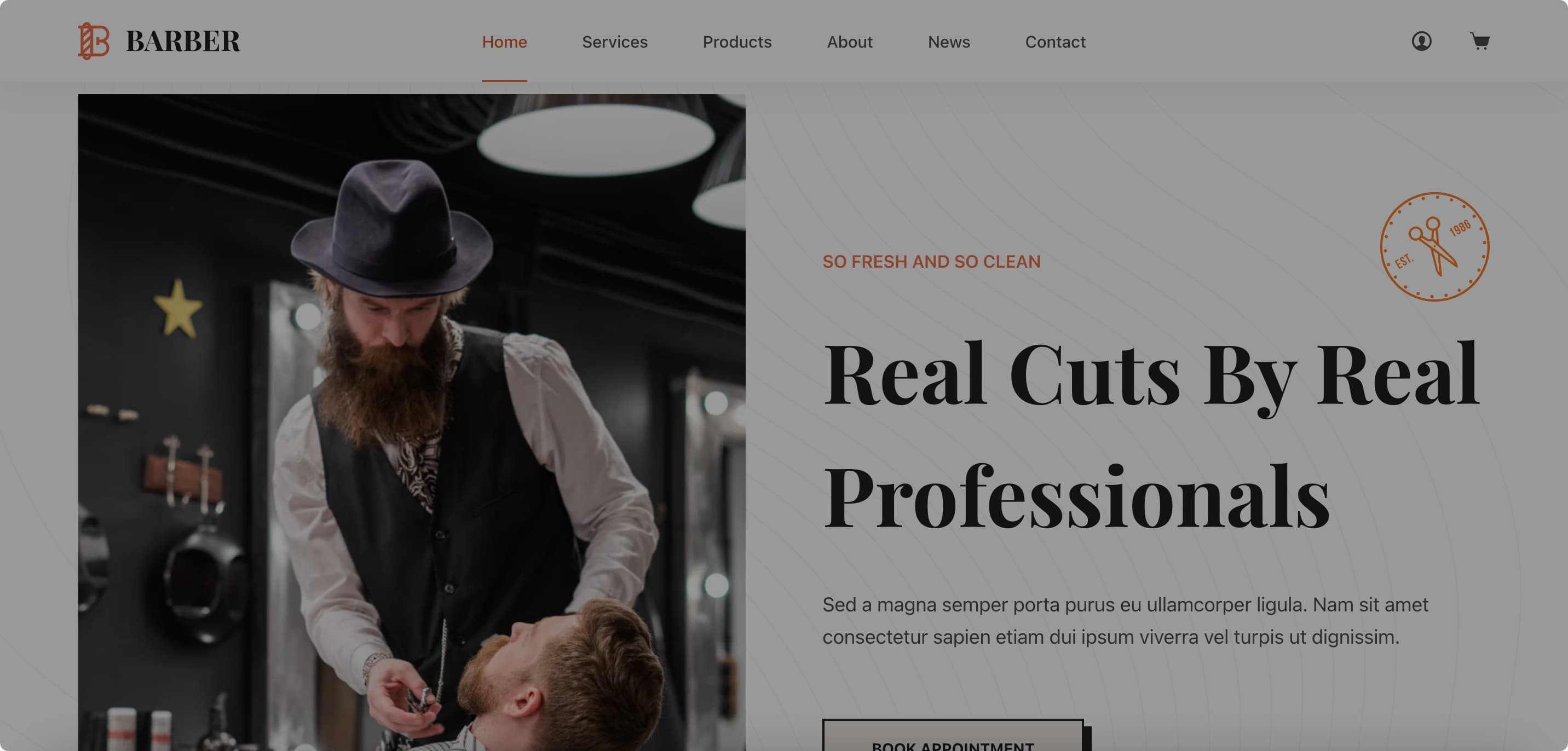
Task: Open the Services menu item
Action: [x=614, y=42]
